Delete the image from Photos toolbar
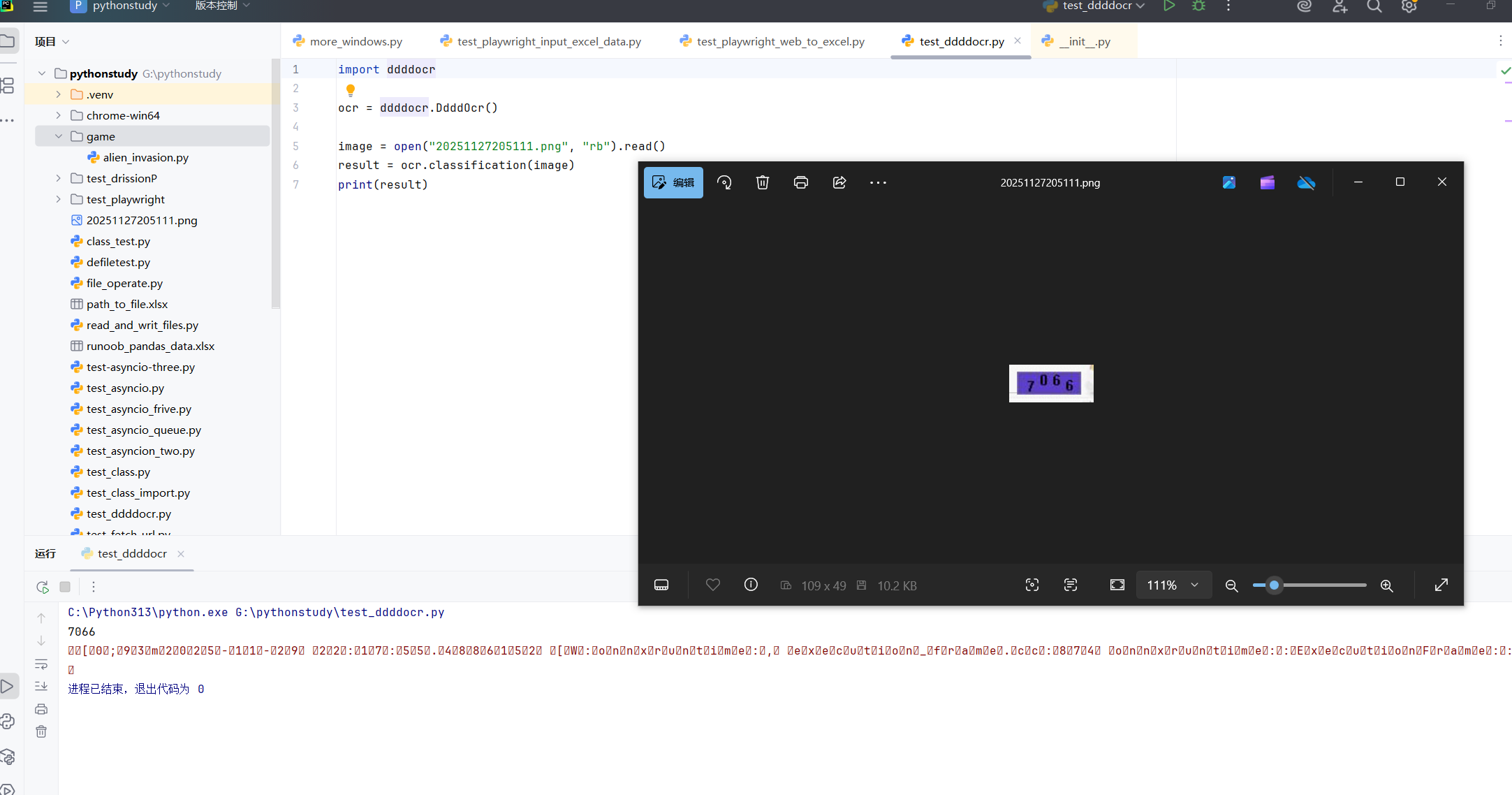 click(762, 182)
